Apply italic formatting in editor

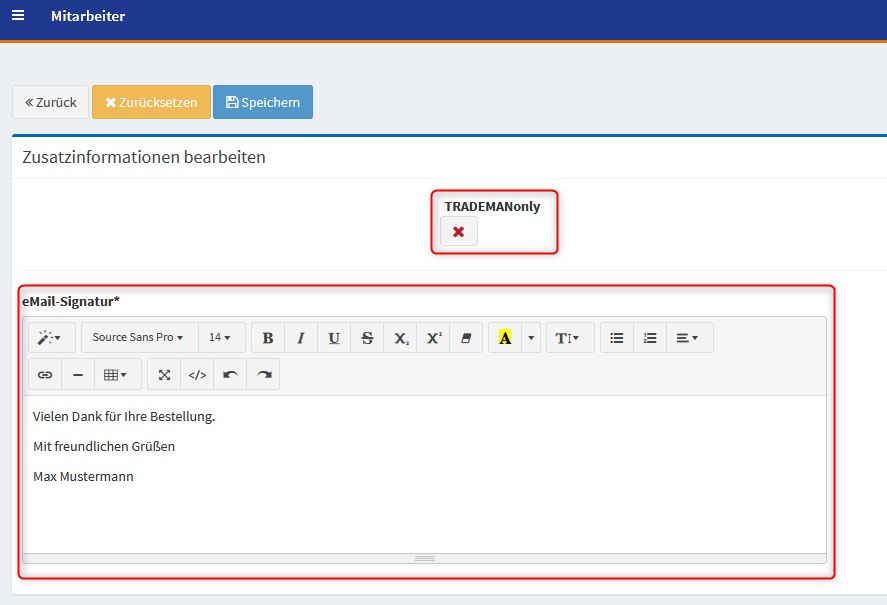click(x=301, y=338)
